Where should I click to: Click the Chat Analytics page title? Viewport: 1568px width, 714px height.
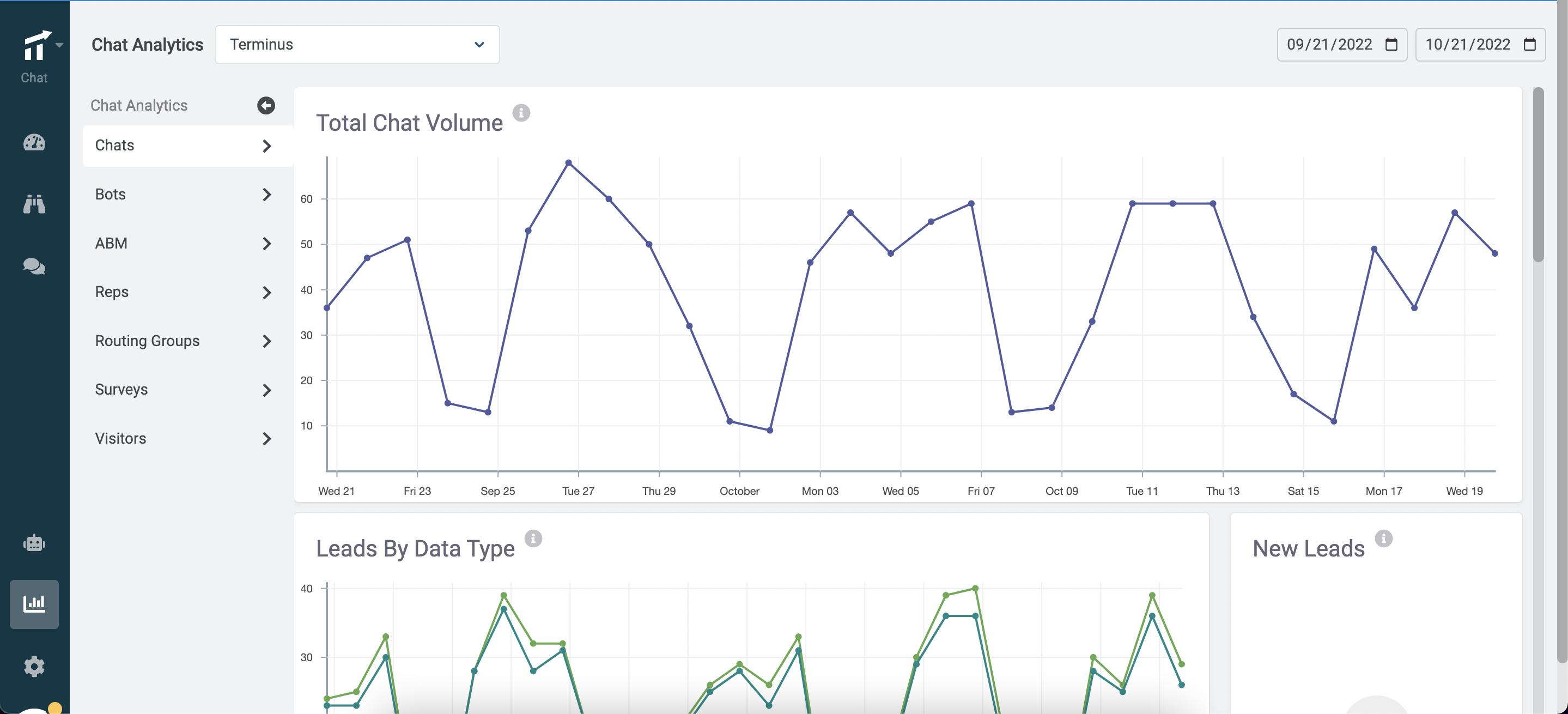pyautogui.click(x=147, y=45)
